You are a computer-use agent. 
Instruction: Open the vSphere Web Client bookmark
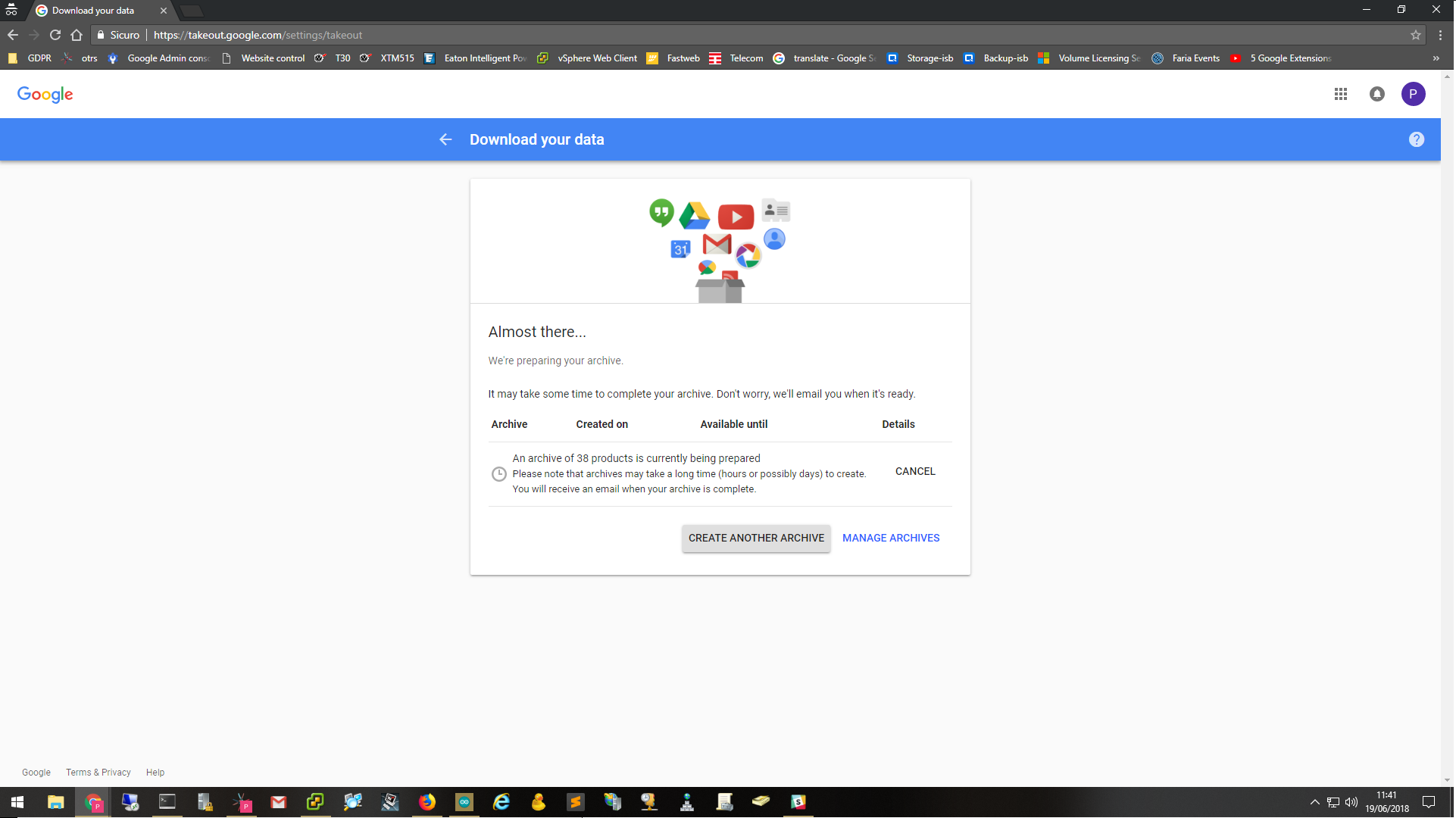point(588,58)
